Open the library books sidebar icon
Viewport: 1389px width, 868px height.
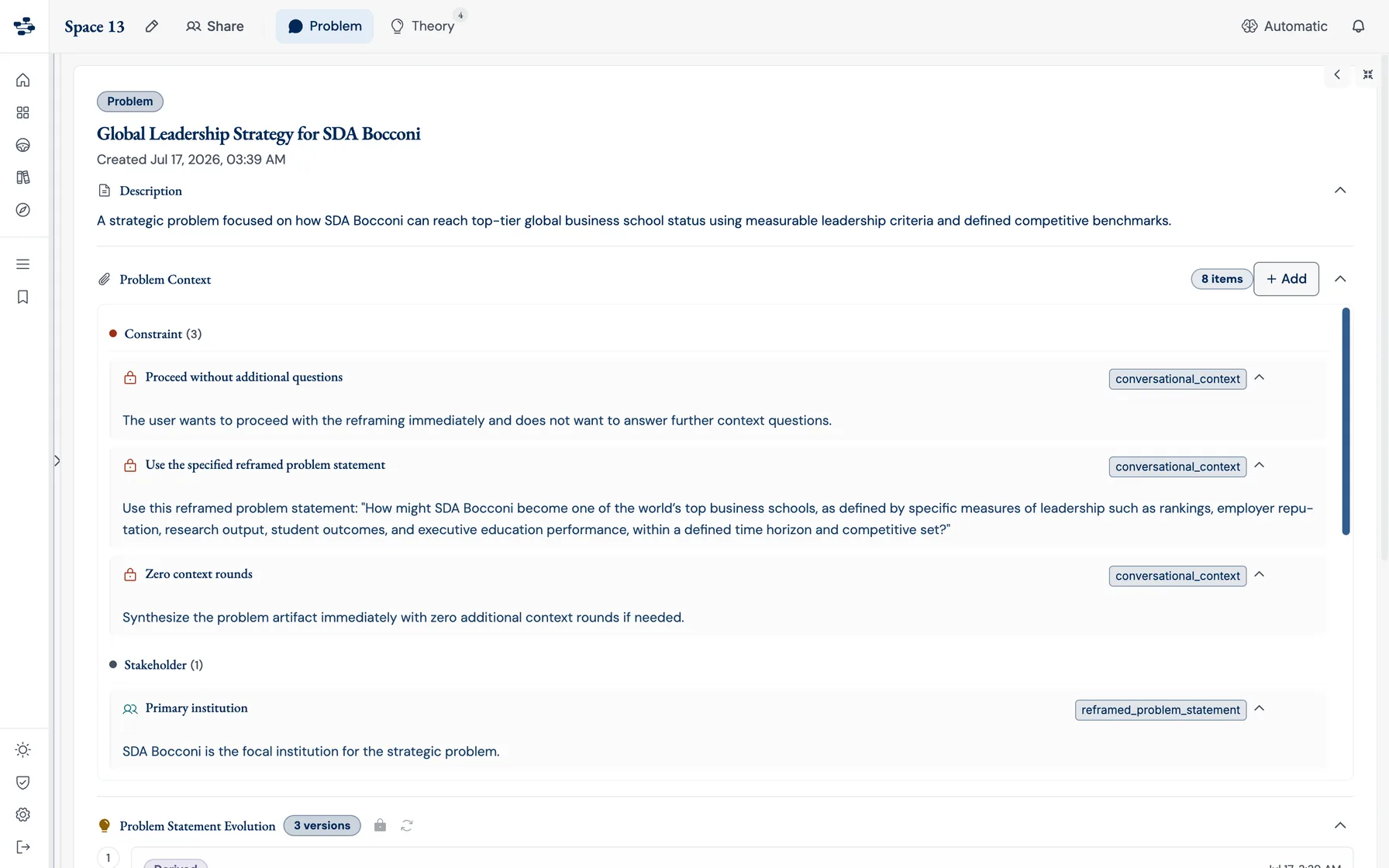click(23, 177)
